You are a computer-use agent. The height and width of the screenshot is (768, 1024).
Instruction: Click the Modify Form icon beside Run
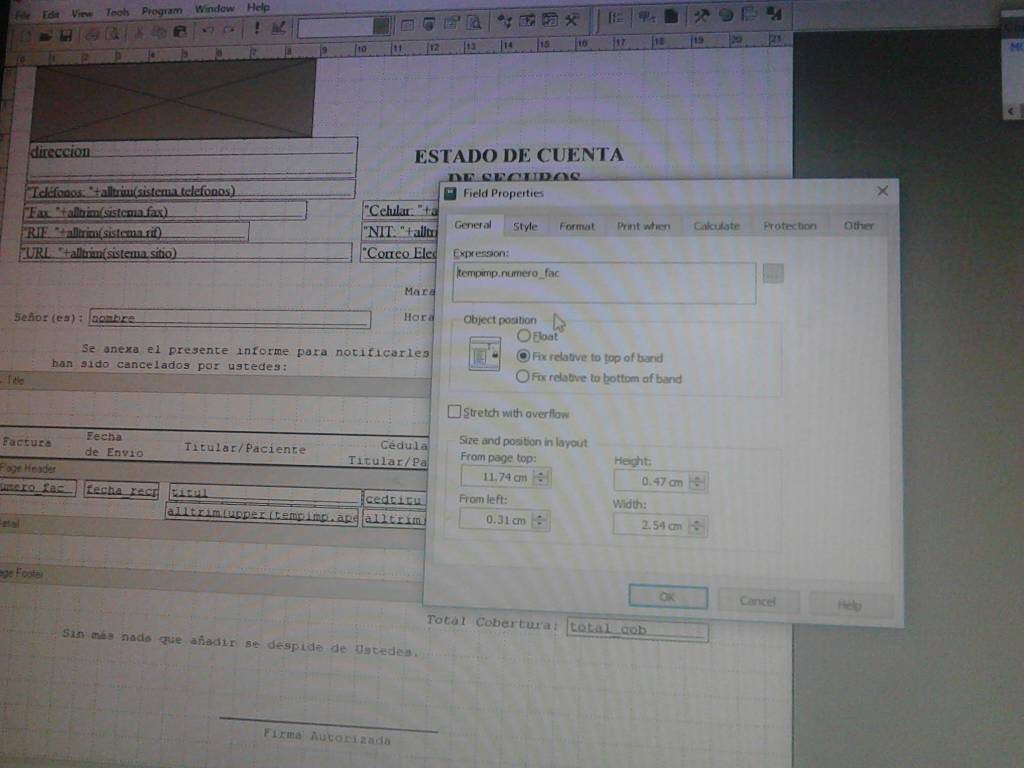pyautogui.click(x=278, y=27)
